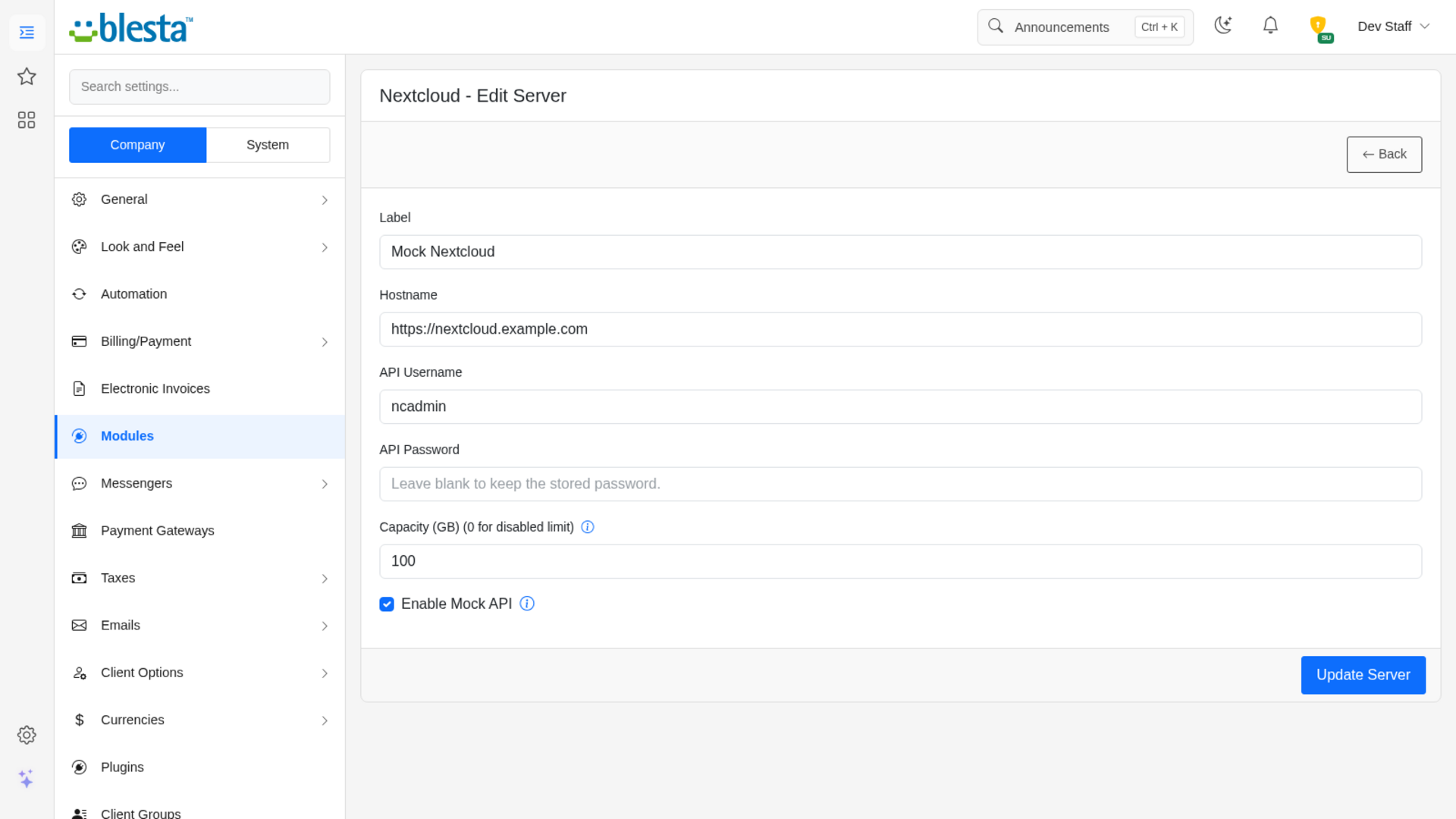Click the Modules plug icon

point(79,436)
